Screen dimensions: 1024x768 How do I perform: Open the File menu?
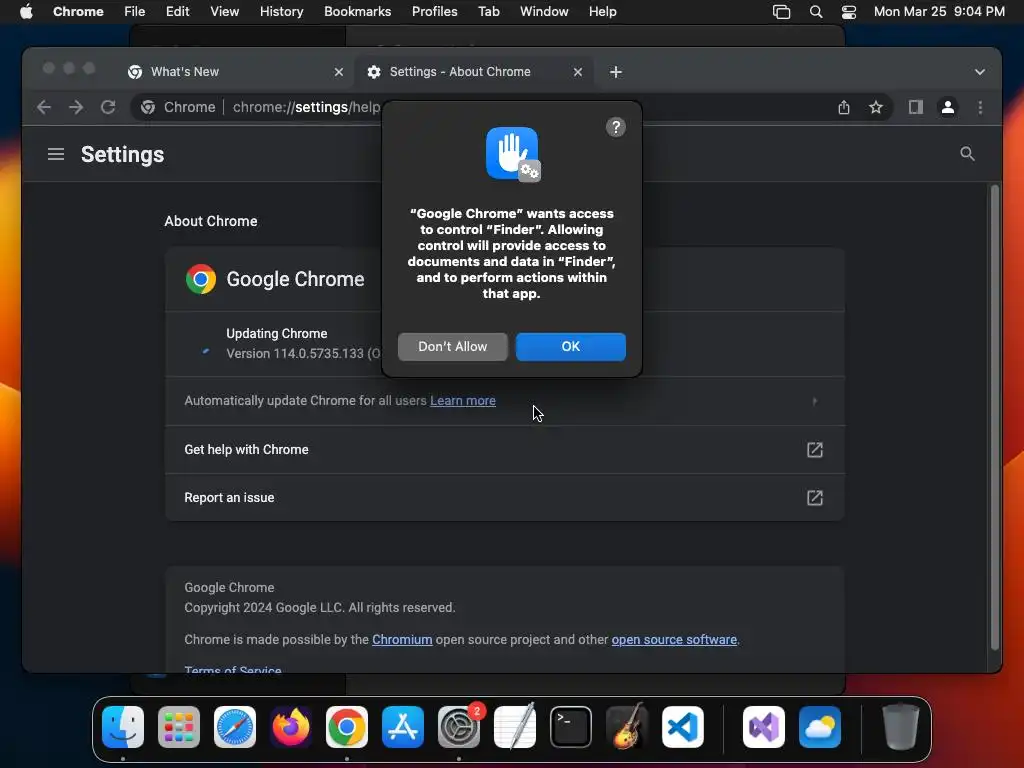[x=135, y=12]
